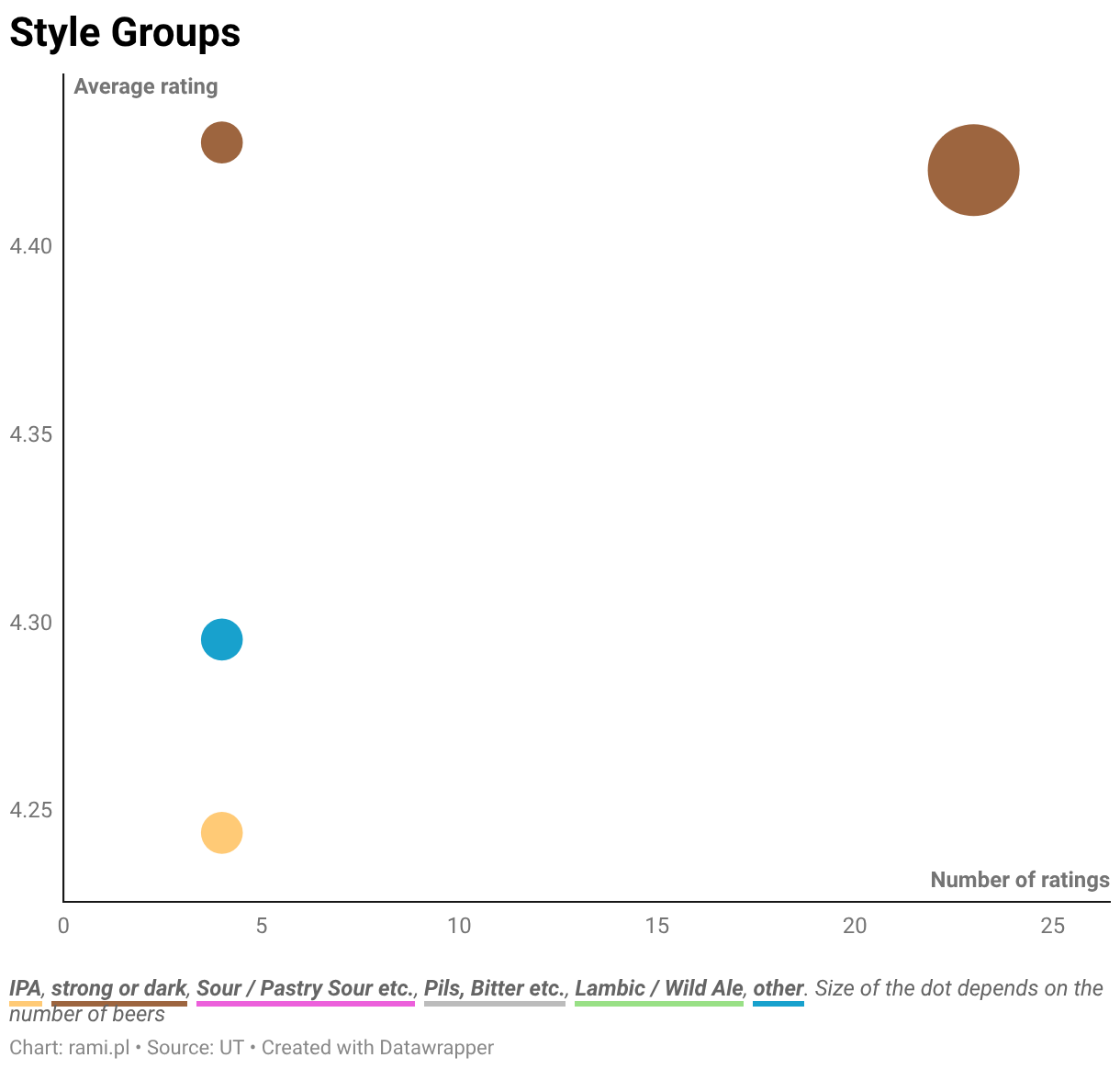Viewport: 1120px width, 1069px height.
Task: Select the 'other' legend entry
Action: tap(778, 988)
